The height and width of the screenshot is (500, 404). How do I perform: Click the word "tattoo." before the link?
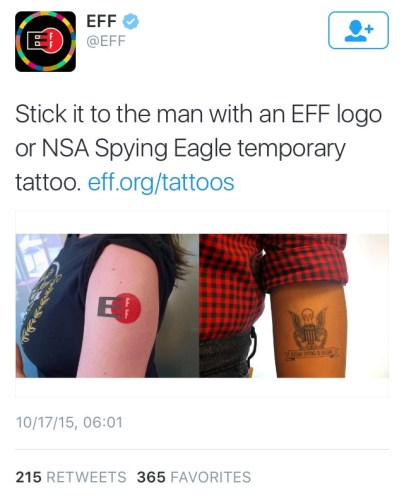(48, 183)
